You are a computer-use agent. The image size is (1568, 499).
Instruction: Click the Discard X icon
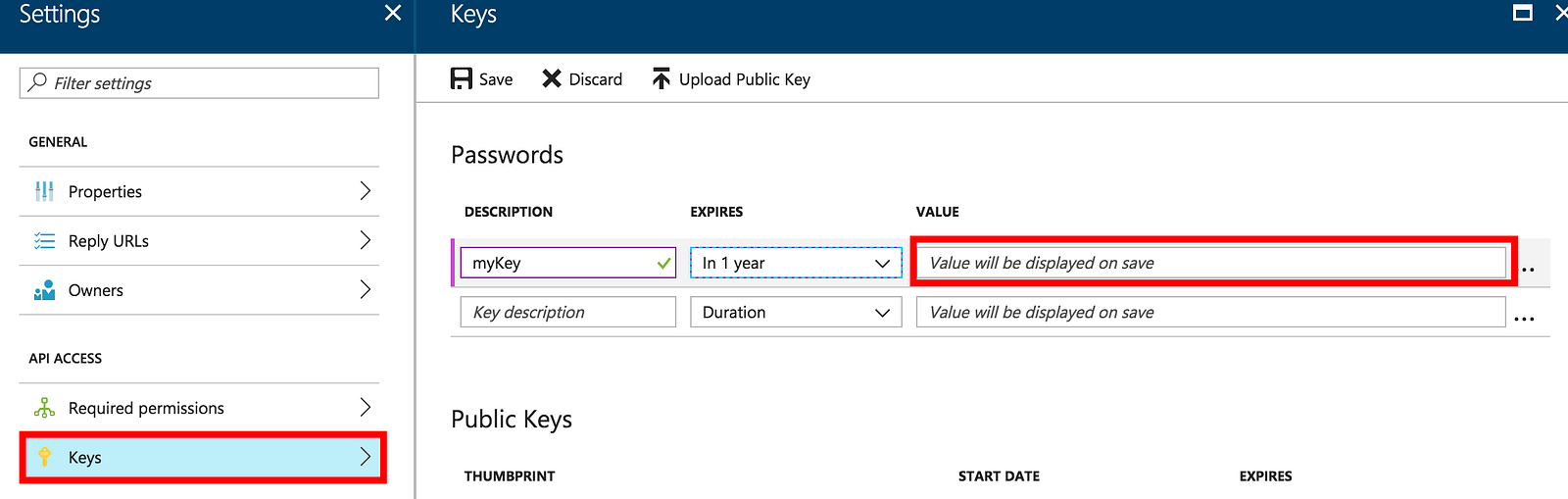[x=552, y=78]
